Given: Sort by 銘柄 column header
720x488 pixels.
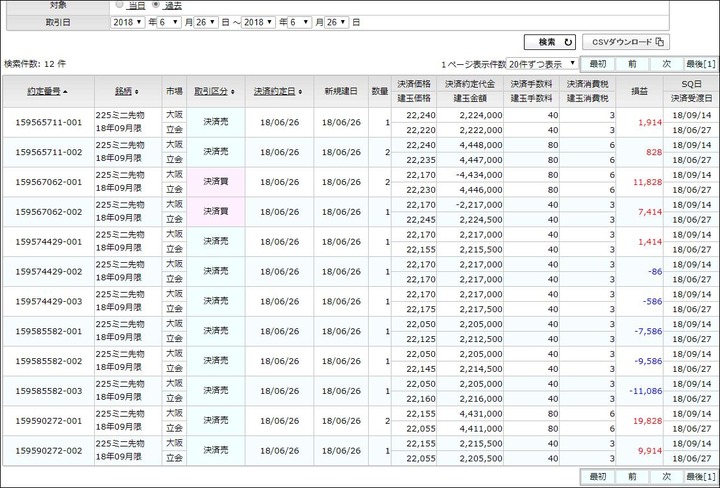Looking at the screenshot, I should [123, 91].
